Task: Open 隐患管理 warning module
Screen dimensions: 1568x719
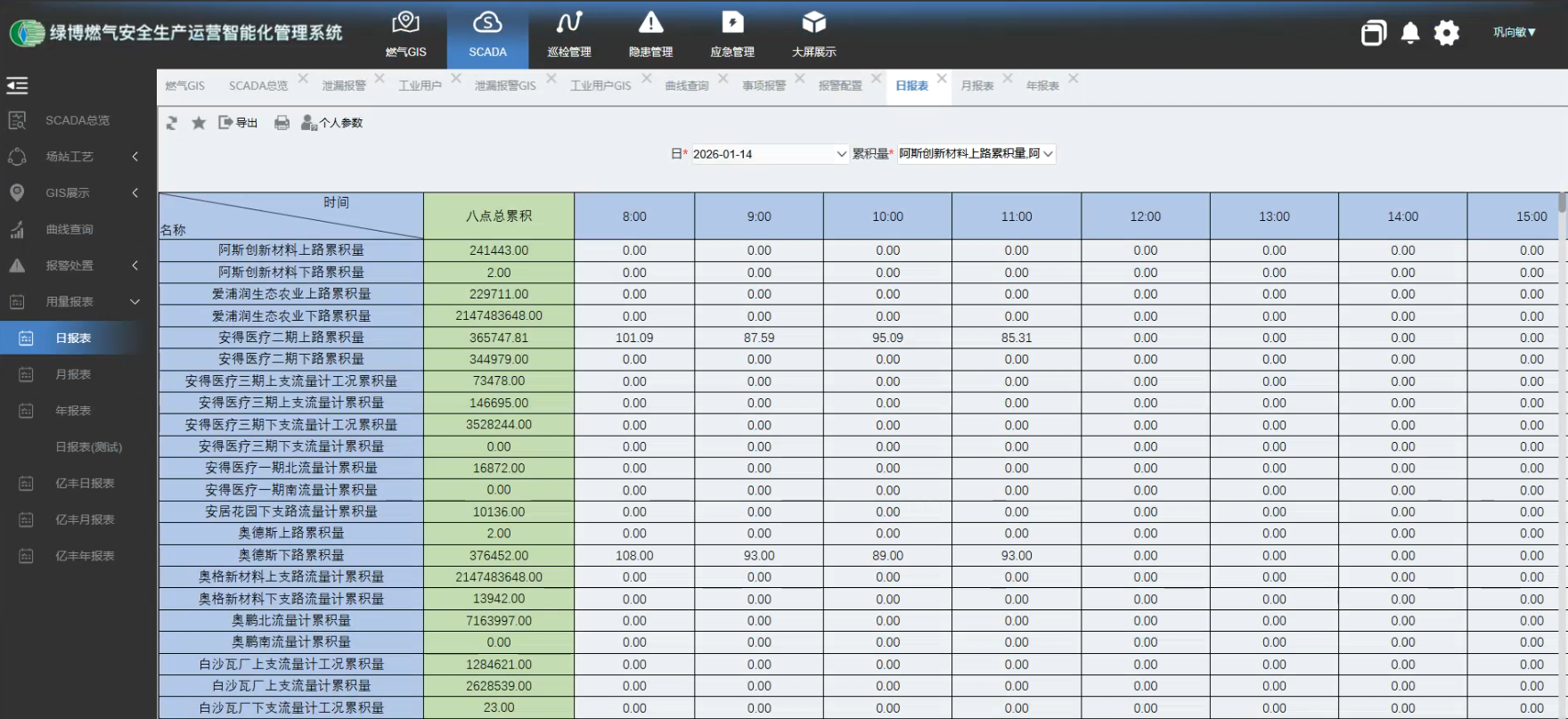Action: 650,35
